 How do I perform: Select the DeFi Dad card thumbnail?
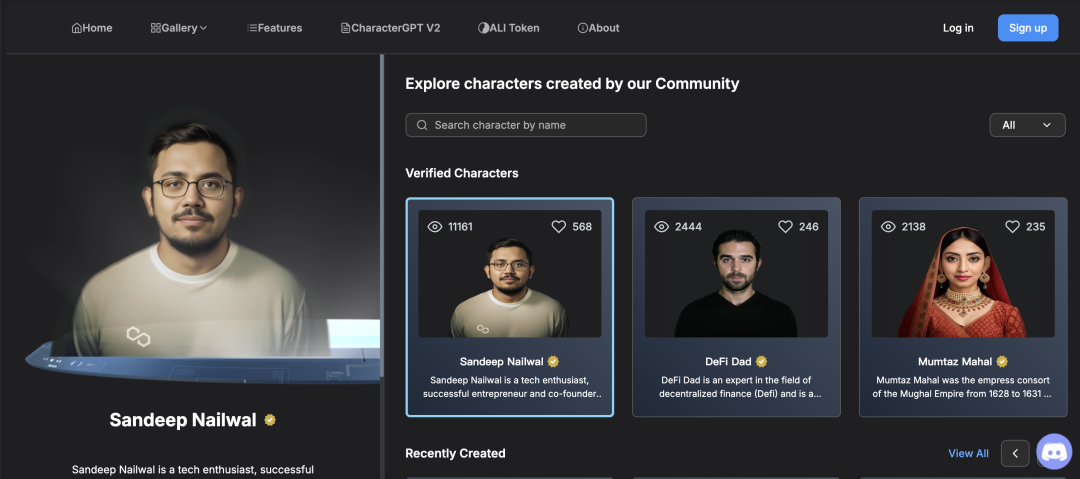click(x=736, y=274)
